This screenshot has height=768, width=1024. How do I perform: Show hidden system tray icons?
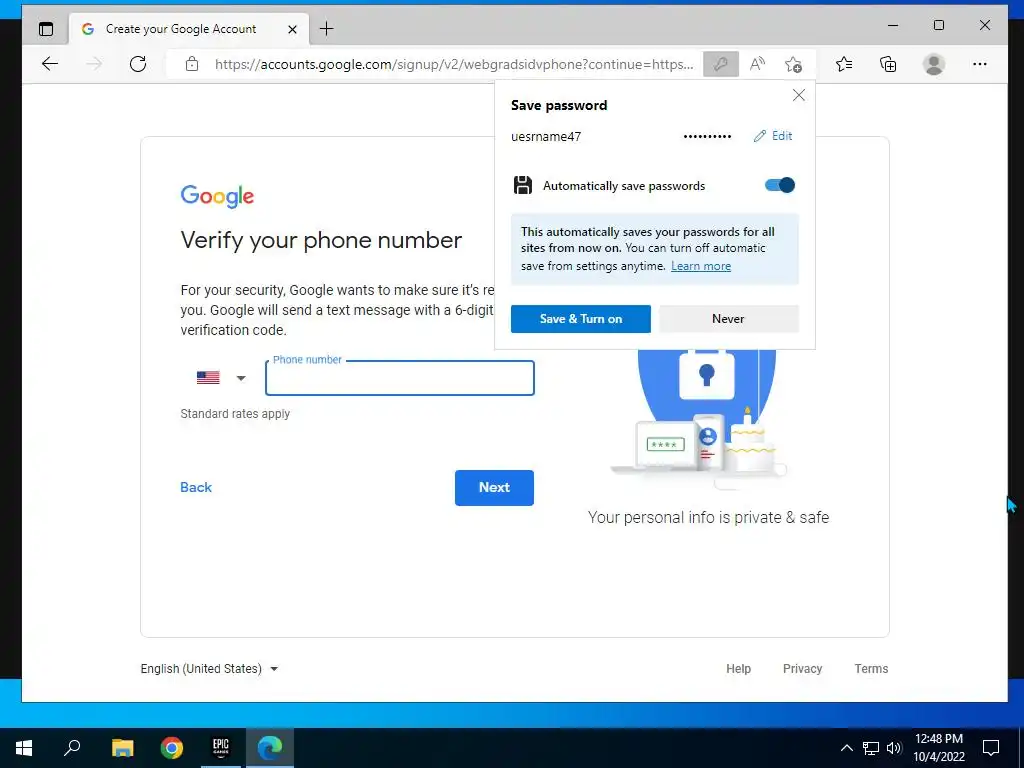pos(846,748)
